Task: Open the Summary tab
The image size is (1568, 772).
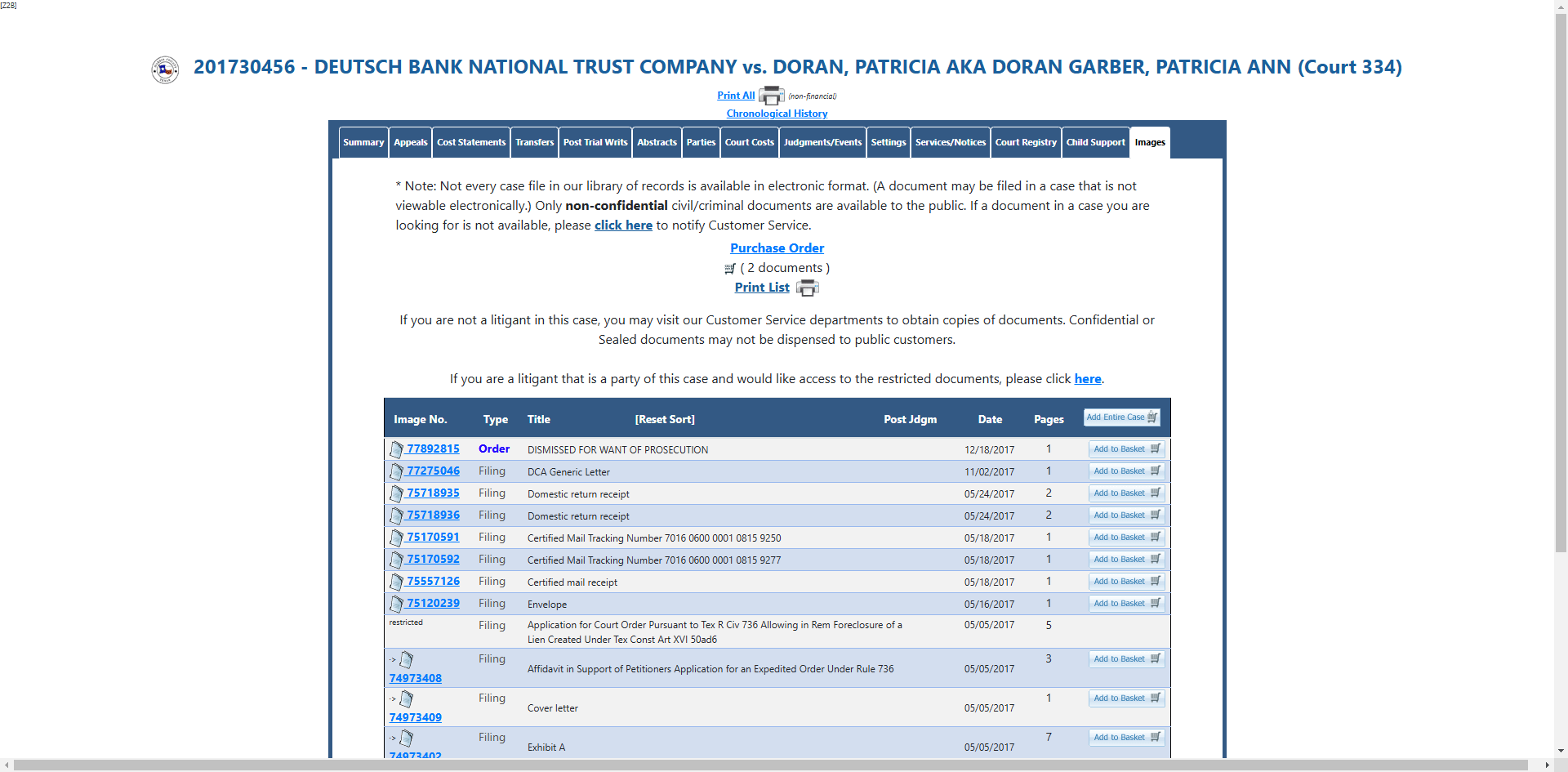Action: [363, 142]
